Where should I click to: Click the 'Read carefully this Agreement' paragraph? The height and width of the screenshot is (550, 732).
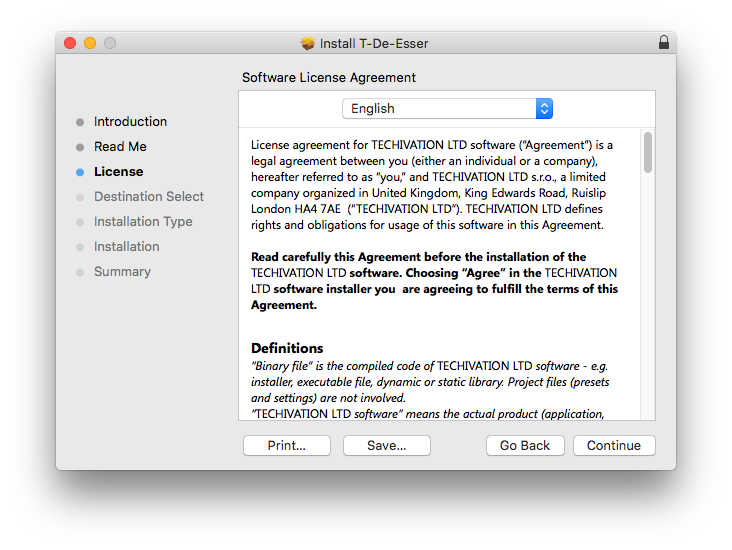pyautogui.click(x=434, y=281)
